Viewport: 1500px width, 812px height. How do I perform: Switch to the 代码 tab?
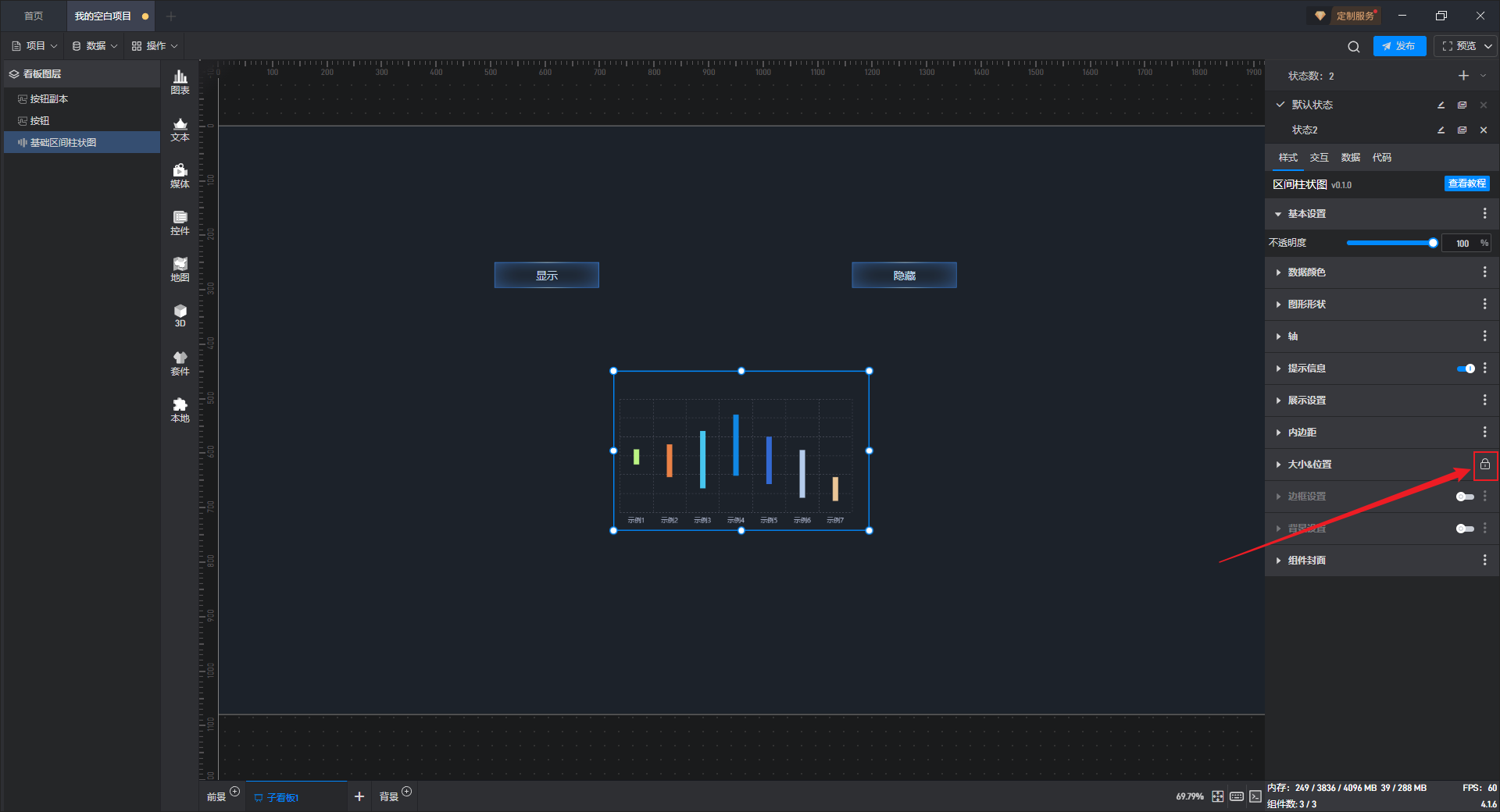(1382, 158)
